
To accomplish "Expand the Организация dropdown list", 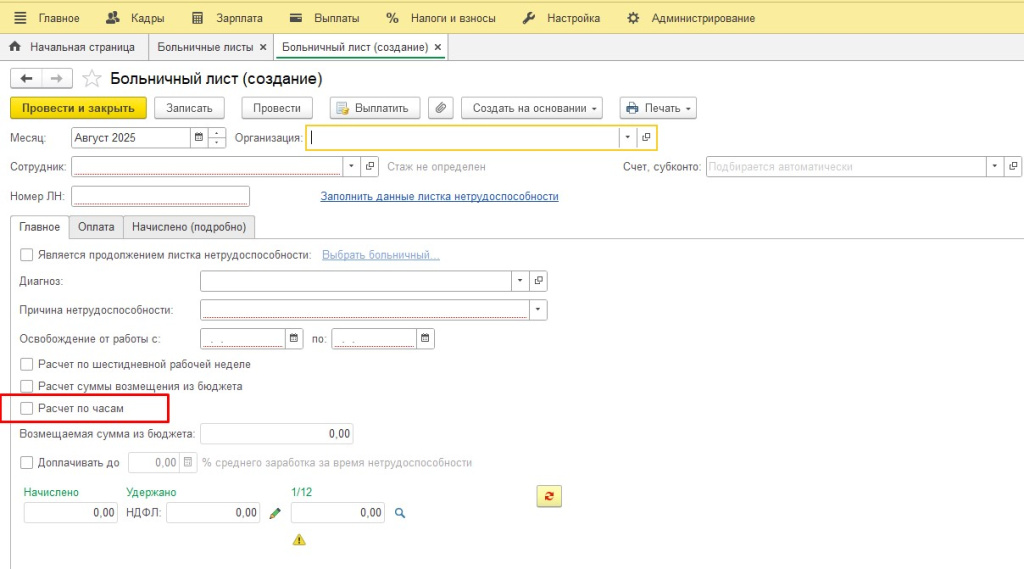I will (628, 138).
